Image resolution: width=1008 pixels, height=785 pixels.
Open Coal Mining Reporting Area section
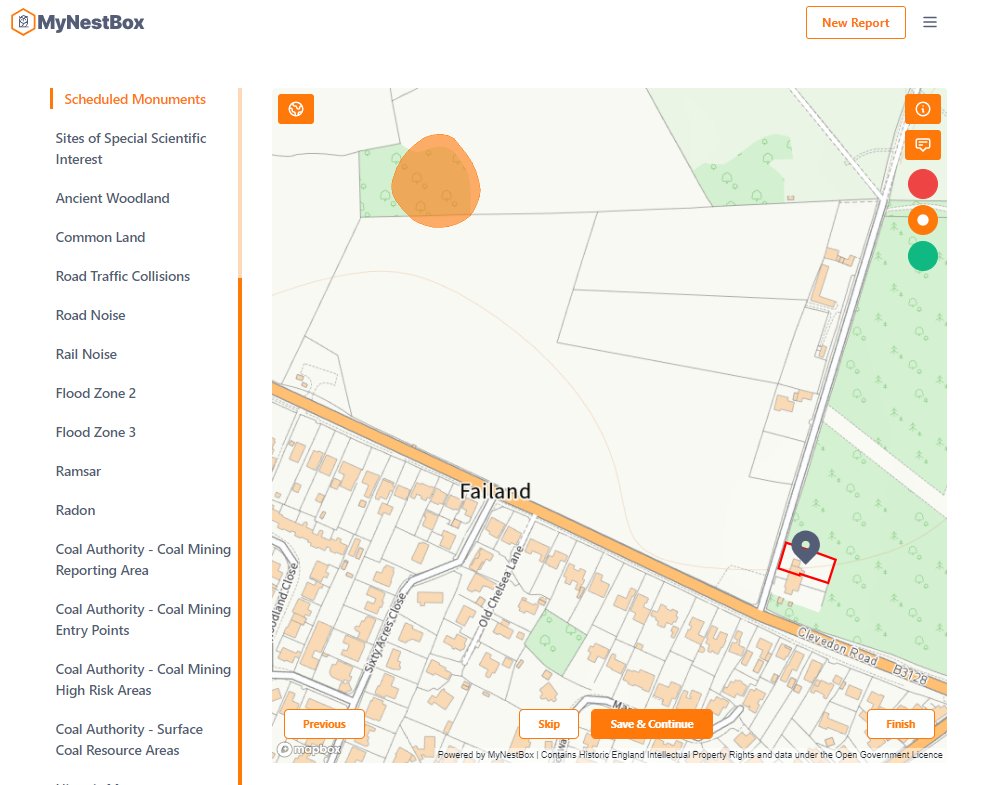143,559
